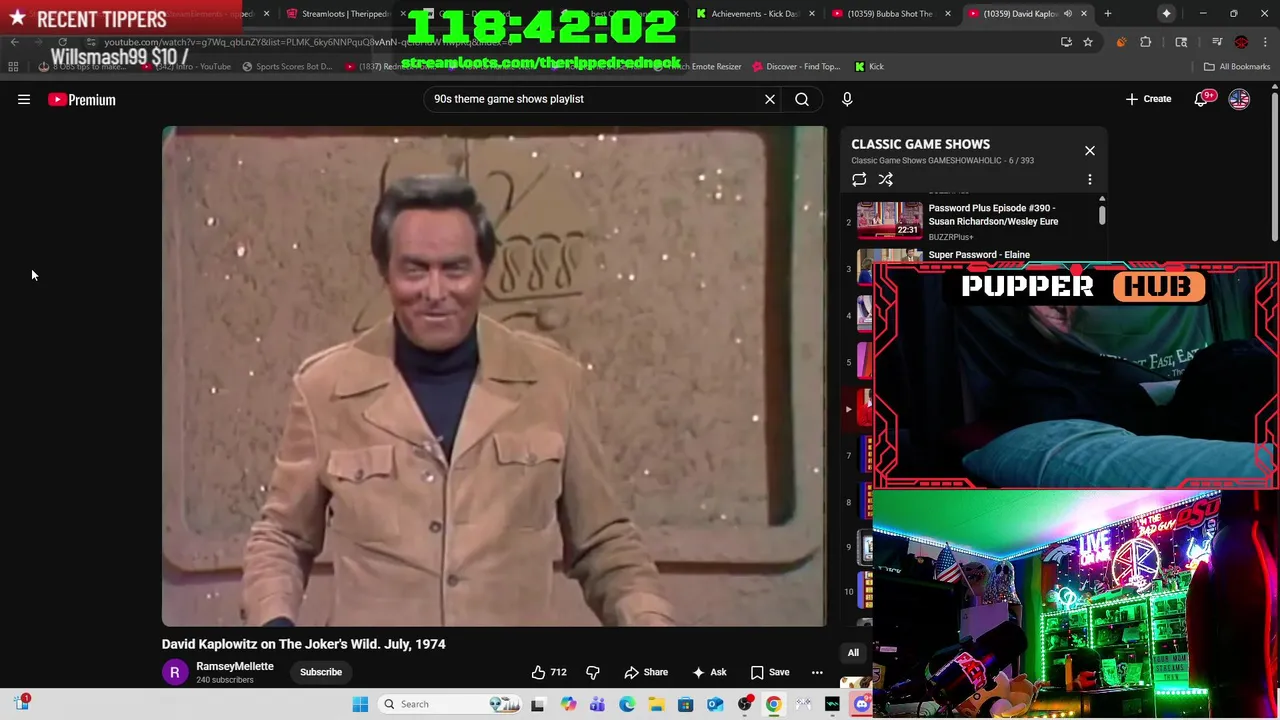1280x720 pixels.
Task: Run search with the magnifier button
Action: pos(802,99)
